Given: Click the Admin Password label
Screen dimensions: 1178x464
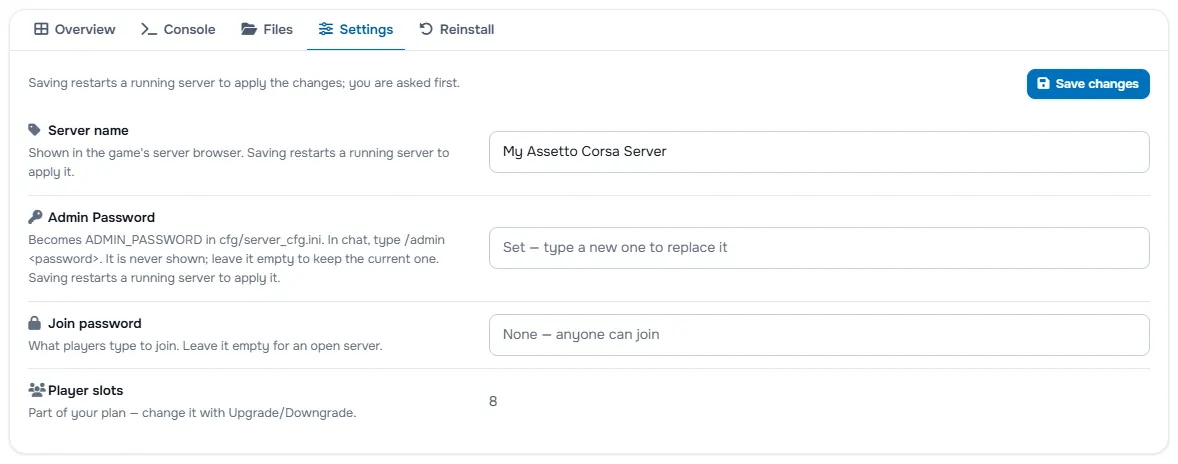Looking at the screenshot, I should tap(101, 217).
